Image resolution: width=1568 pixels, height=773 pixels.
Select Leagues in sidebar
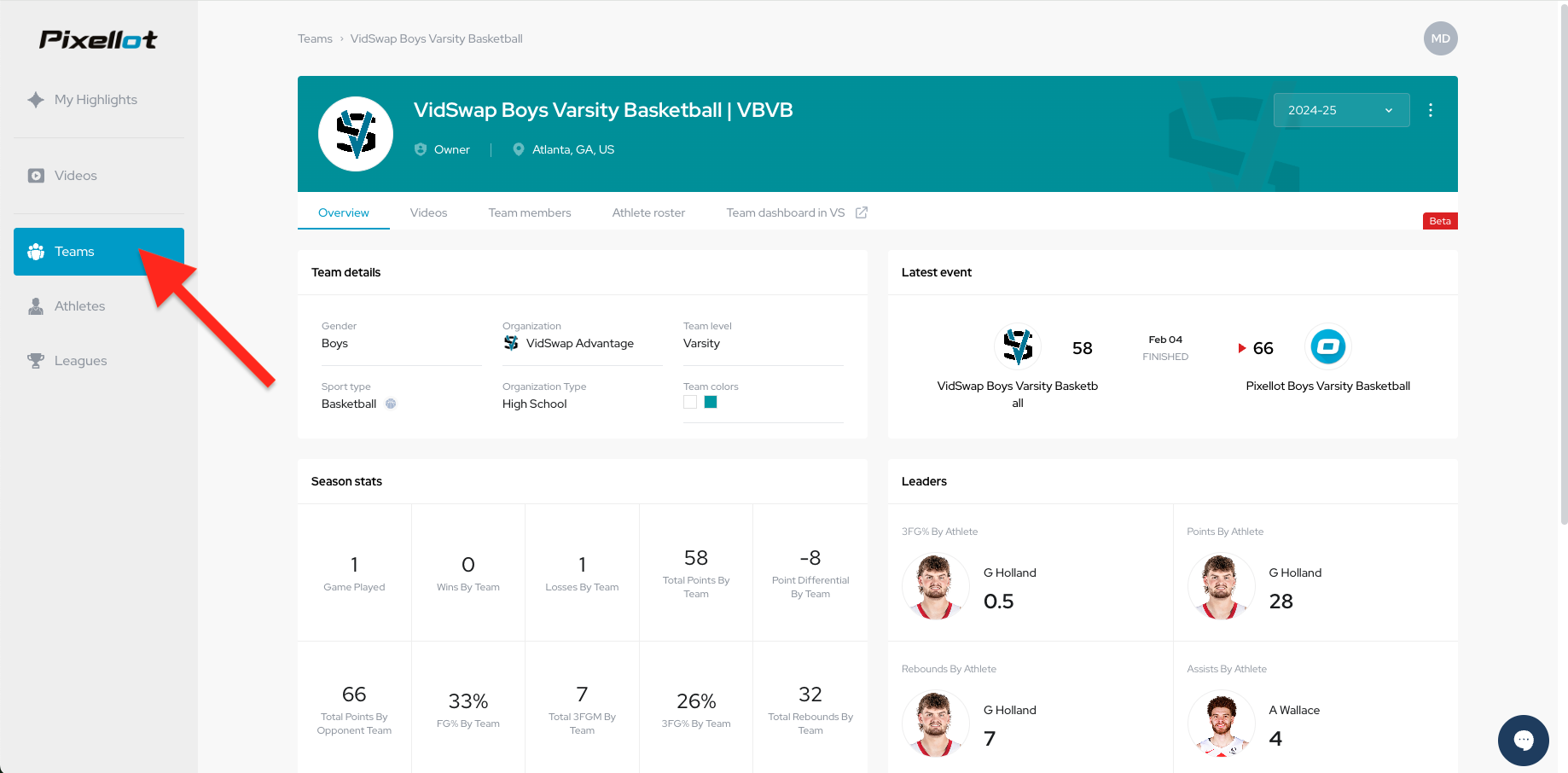click(99, 361)
